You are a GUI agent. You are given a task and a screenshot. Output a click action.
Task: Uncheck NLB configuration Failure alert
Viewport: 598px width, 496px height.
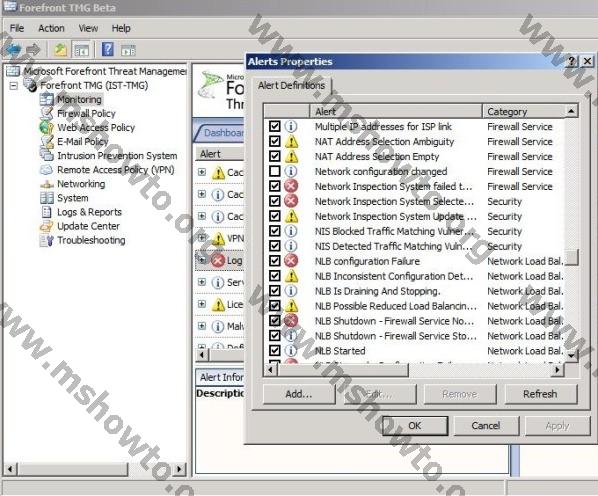click(x=275, y=261)
